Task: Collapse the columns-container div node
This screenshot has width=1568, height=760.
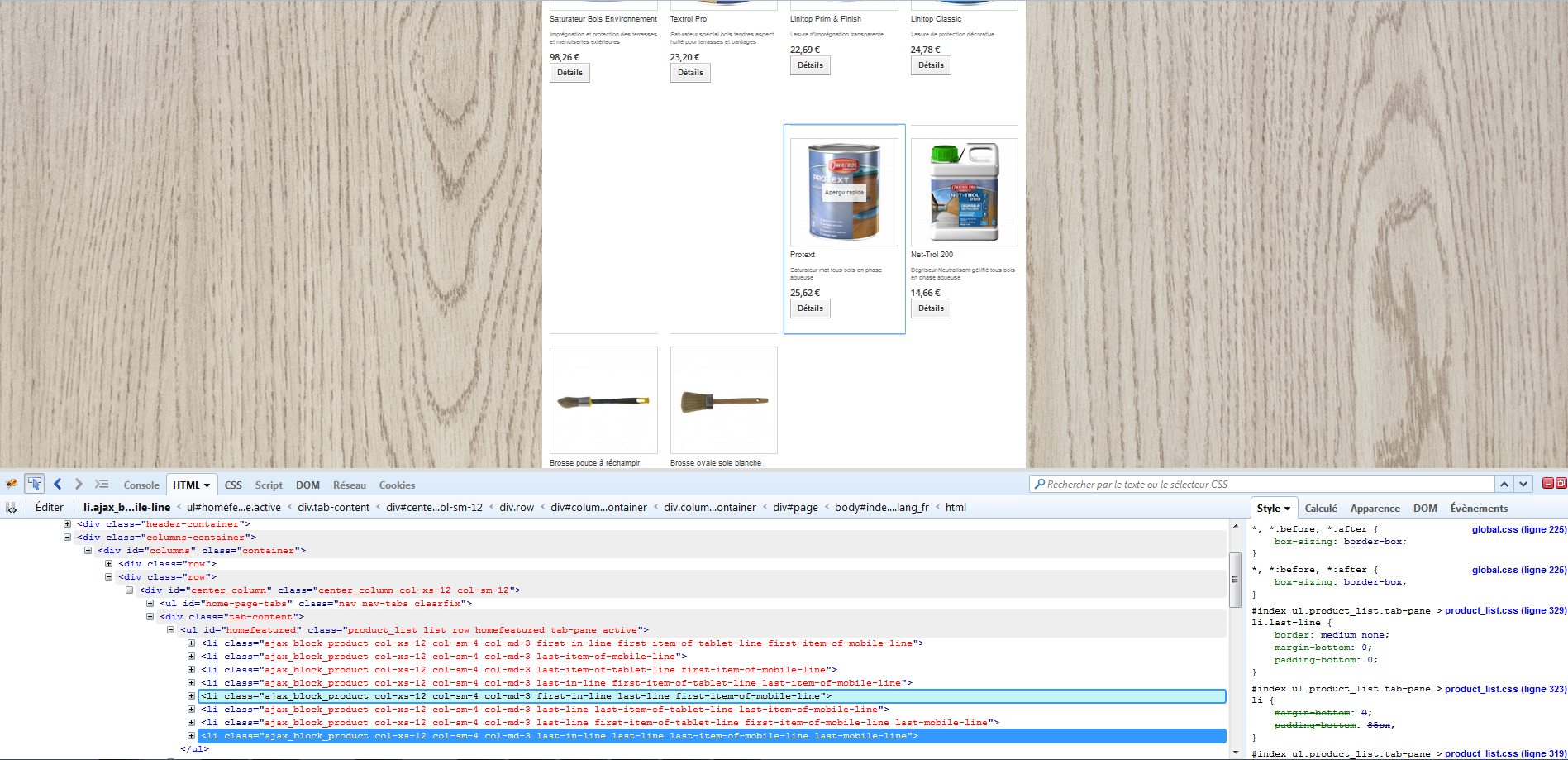Action: (x=67, y=538)
